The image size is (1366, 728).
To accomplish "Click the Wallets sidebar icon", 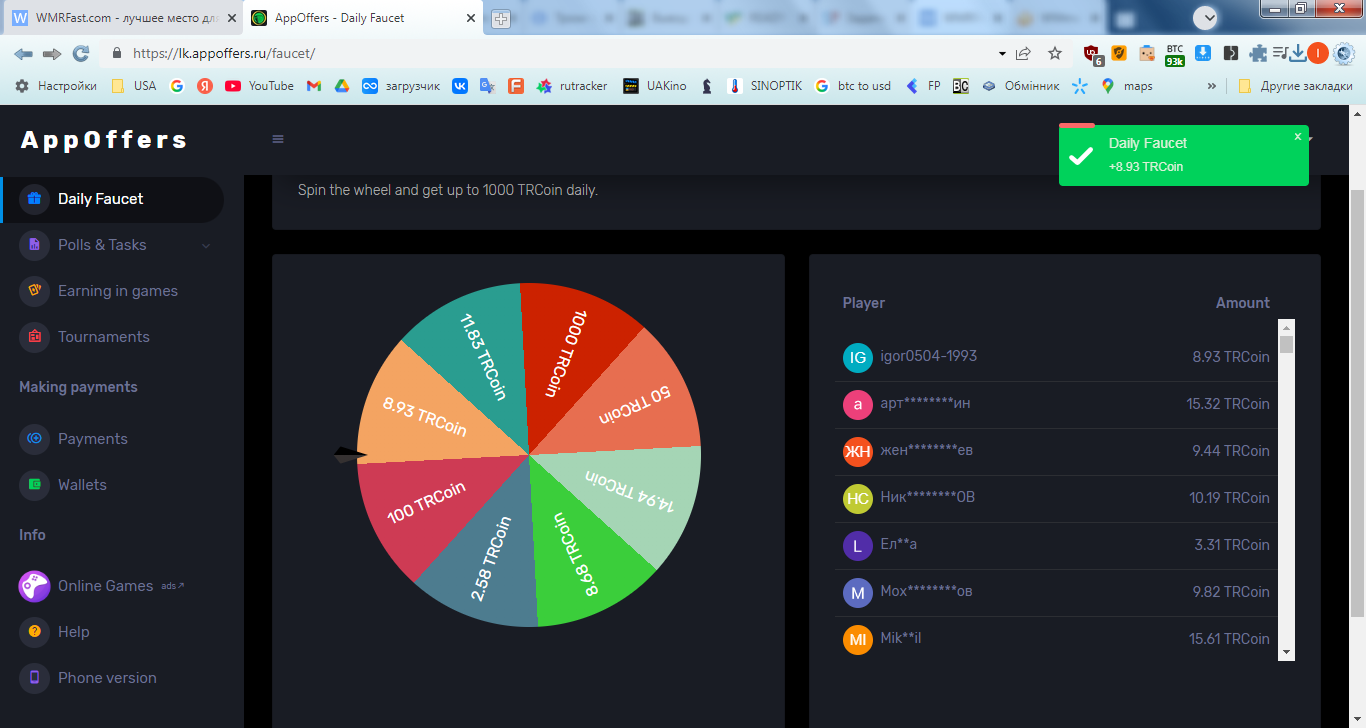I will pyautogui.click(x=34, y=485).
